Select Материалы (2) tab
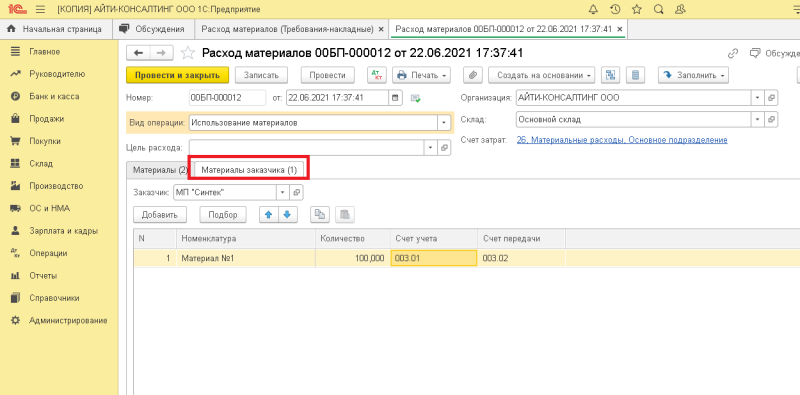The height and width of the screenshot is (395, 800). [x=160, y=170]
